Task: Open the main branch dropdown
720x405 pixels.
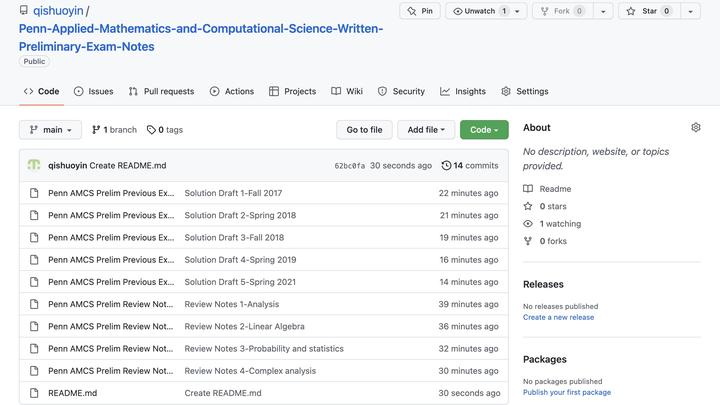Action: point(50,130)
